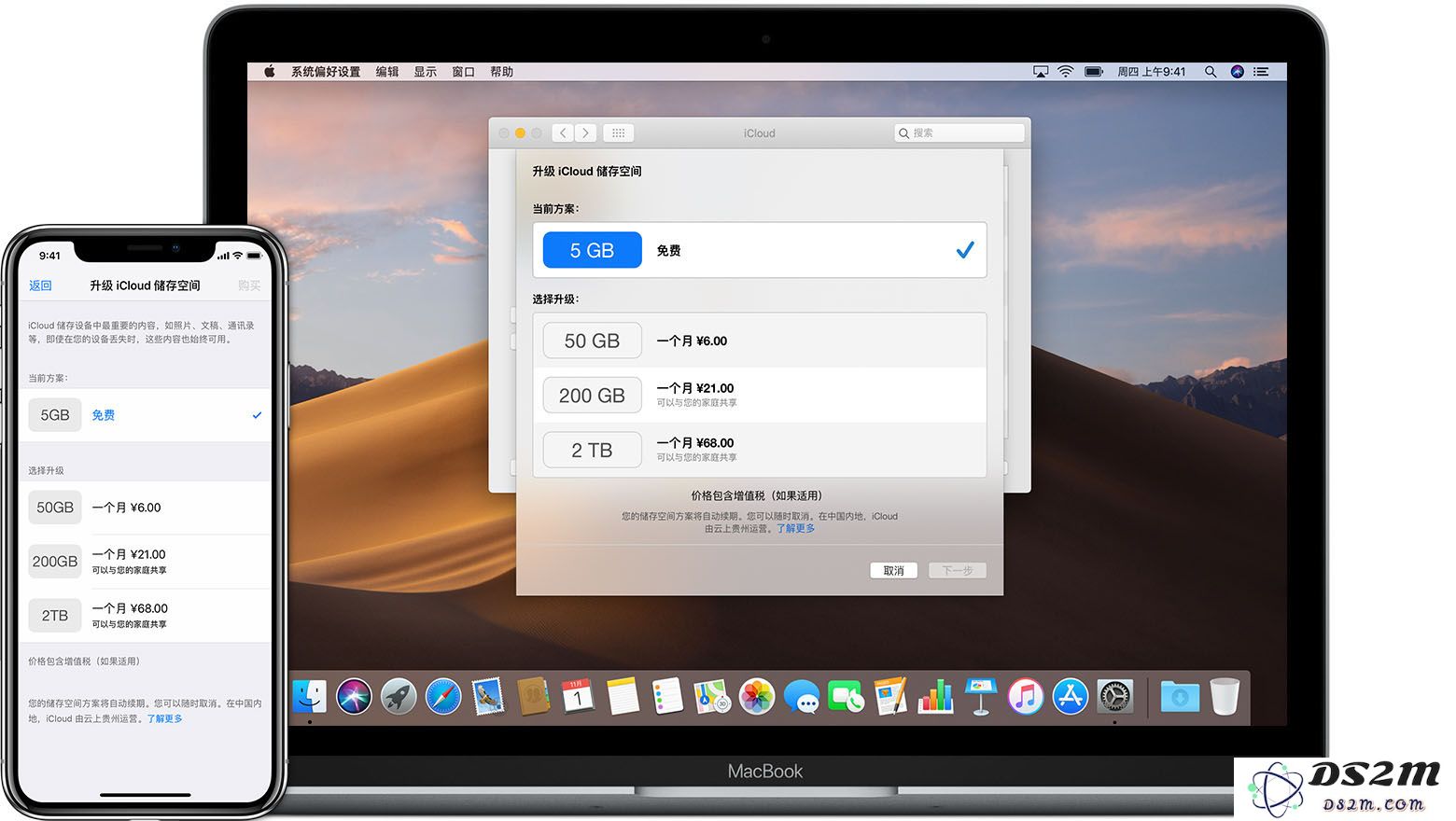This screenshot has height=821, width=1456.
Task: Open Notes icon in the dock
Action: click(x=623, y=697)
